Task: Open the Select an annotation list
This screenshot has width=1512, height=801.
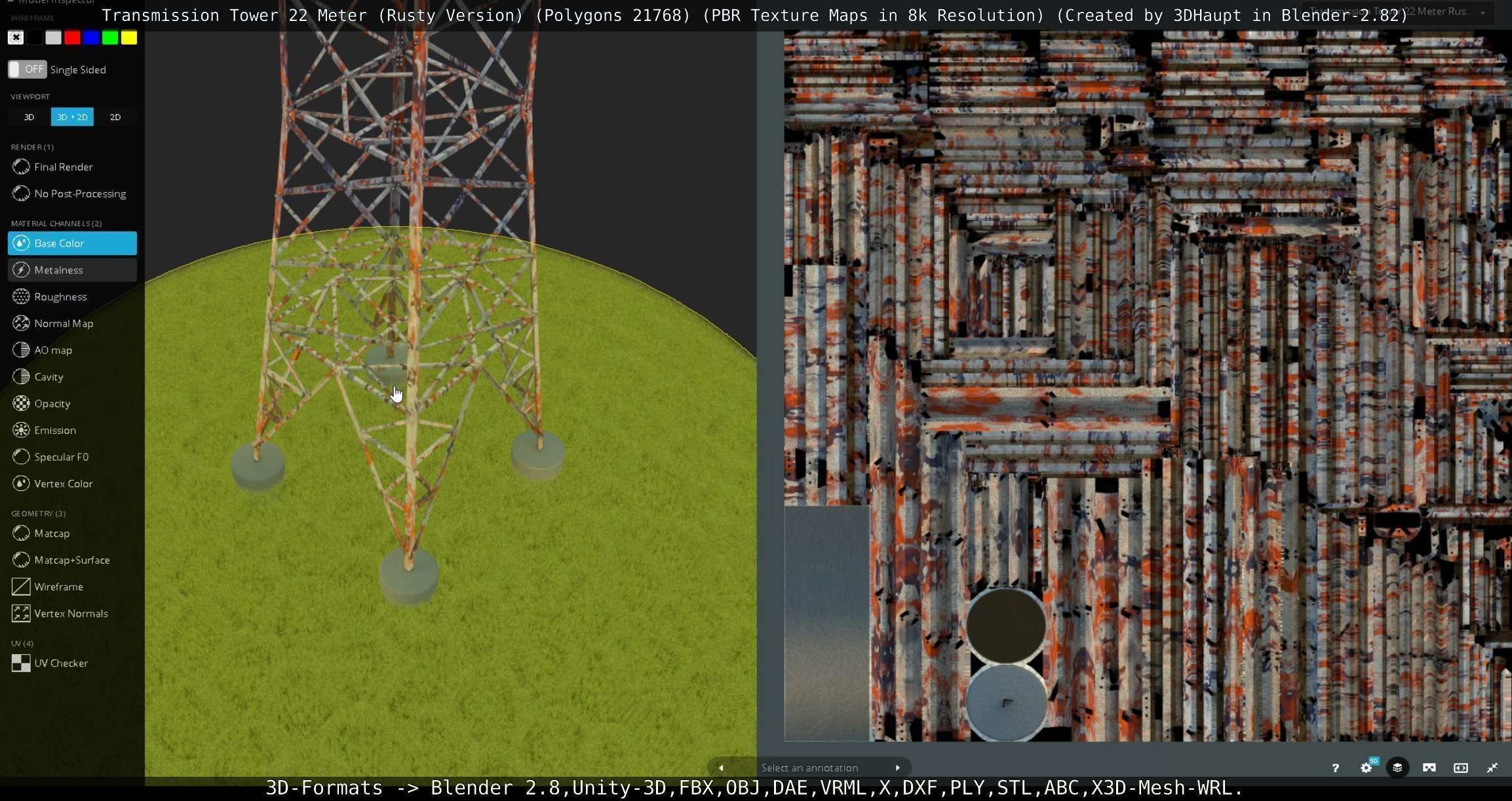Action: 809,768
